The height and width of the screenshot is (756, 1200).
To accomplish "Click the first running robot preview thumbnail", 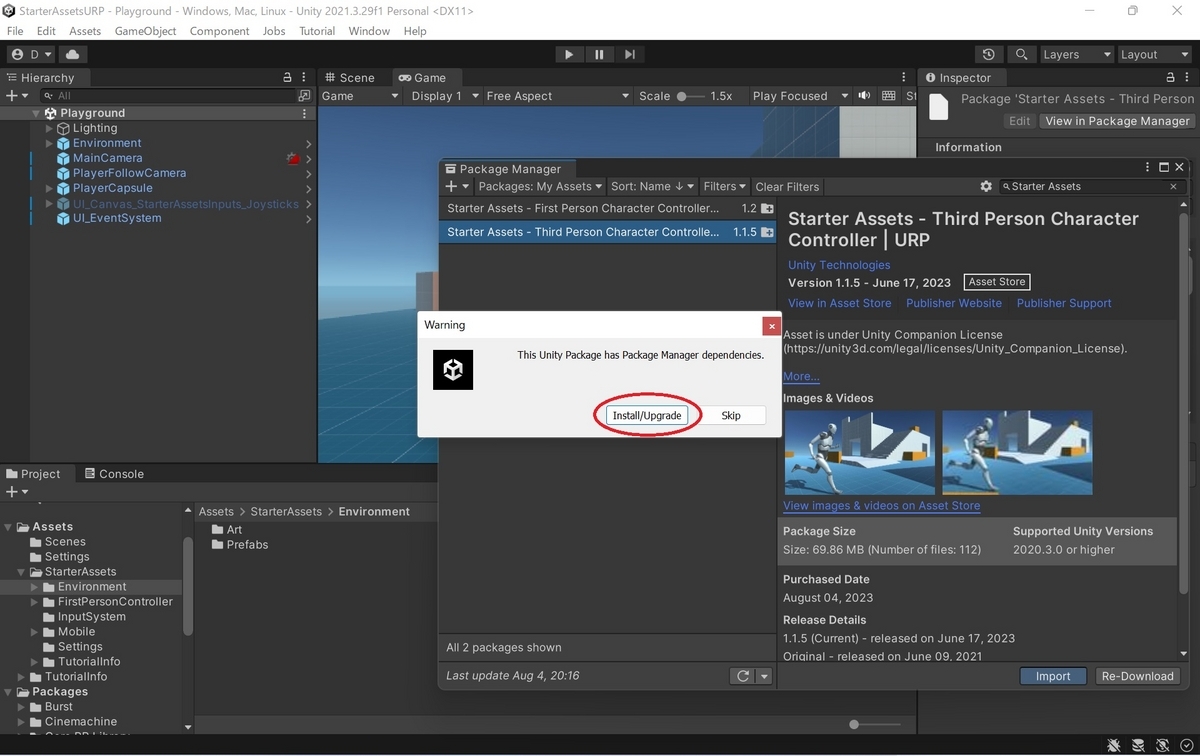I will [x=859, y=453].
